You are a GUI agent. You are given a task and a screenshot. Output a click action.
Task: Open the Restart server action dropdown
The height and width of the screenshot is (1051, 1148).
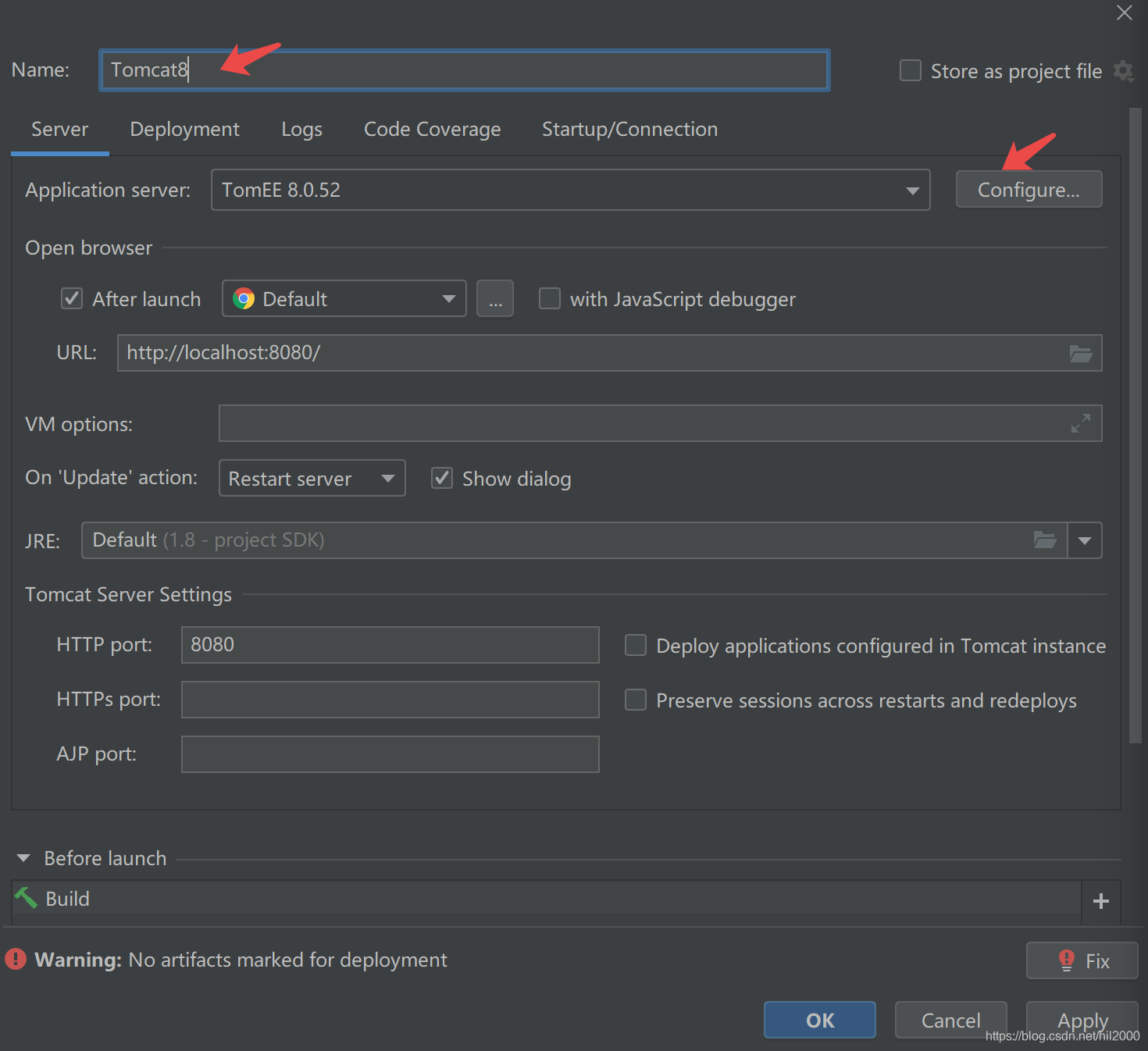click(312, 478)
